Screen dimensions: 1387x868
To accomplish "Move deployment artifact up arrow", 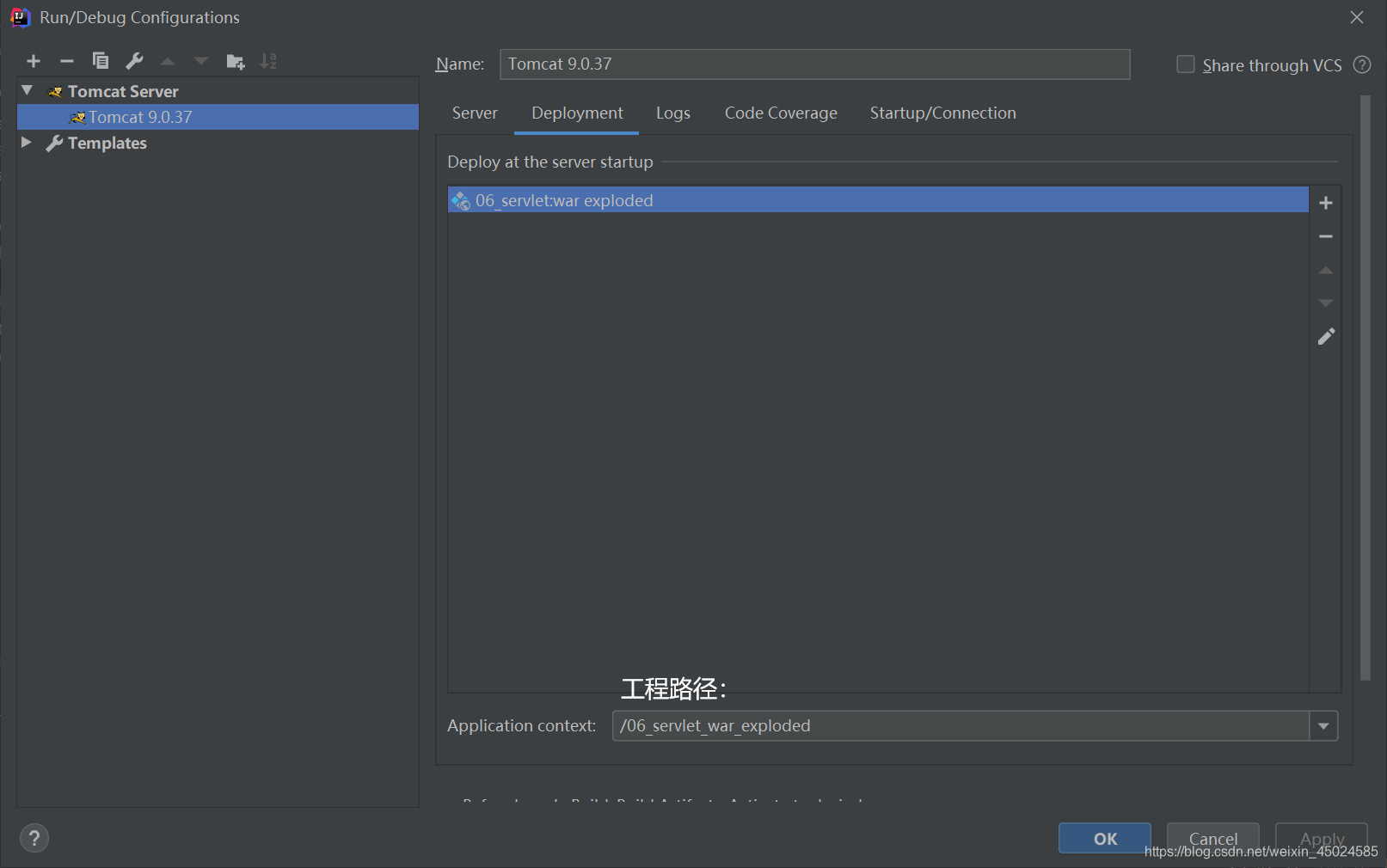I will 1326,270.
